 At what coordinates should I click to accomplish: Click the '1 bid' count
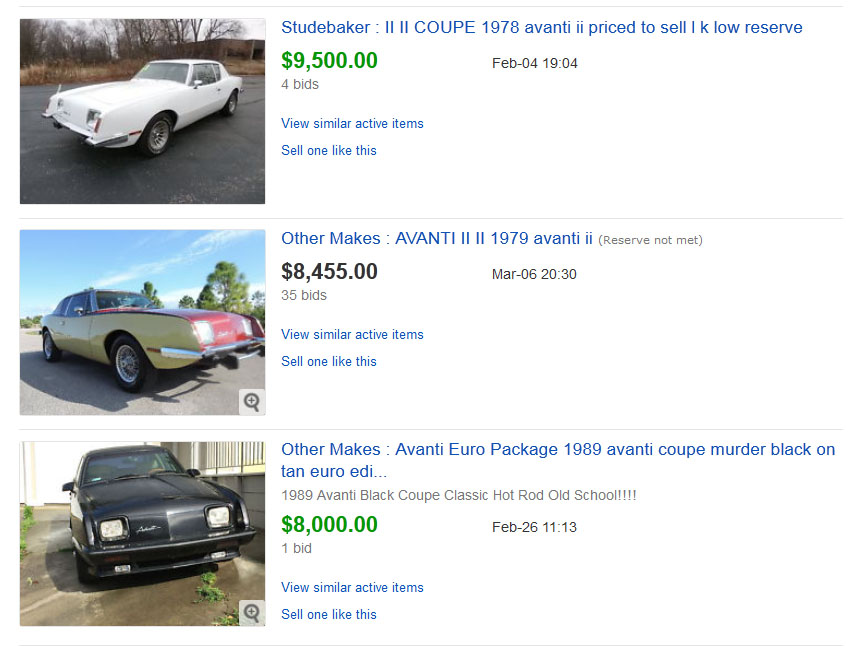pos(297,549)
